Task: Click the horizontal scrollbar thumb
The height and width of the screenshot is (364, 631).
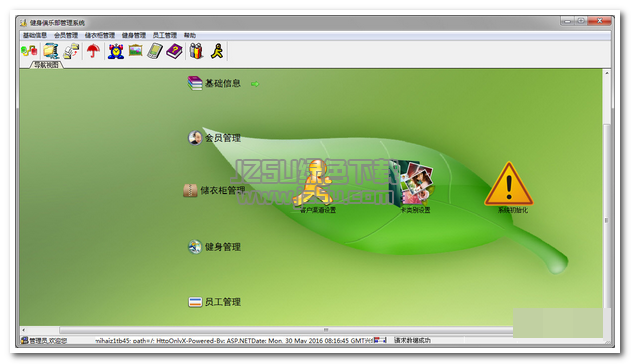Action: pos(326,330)
